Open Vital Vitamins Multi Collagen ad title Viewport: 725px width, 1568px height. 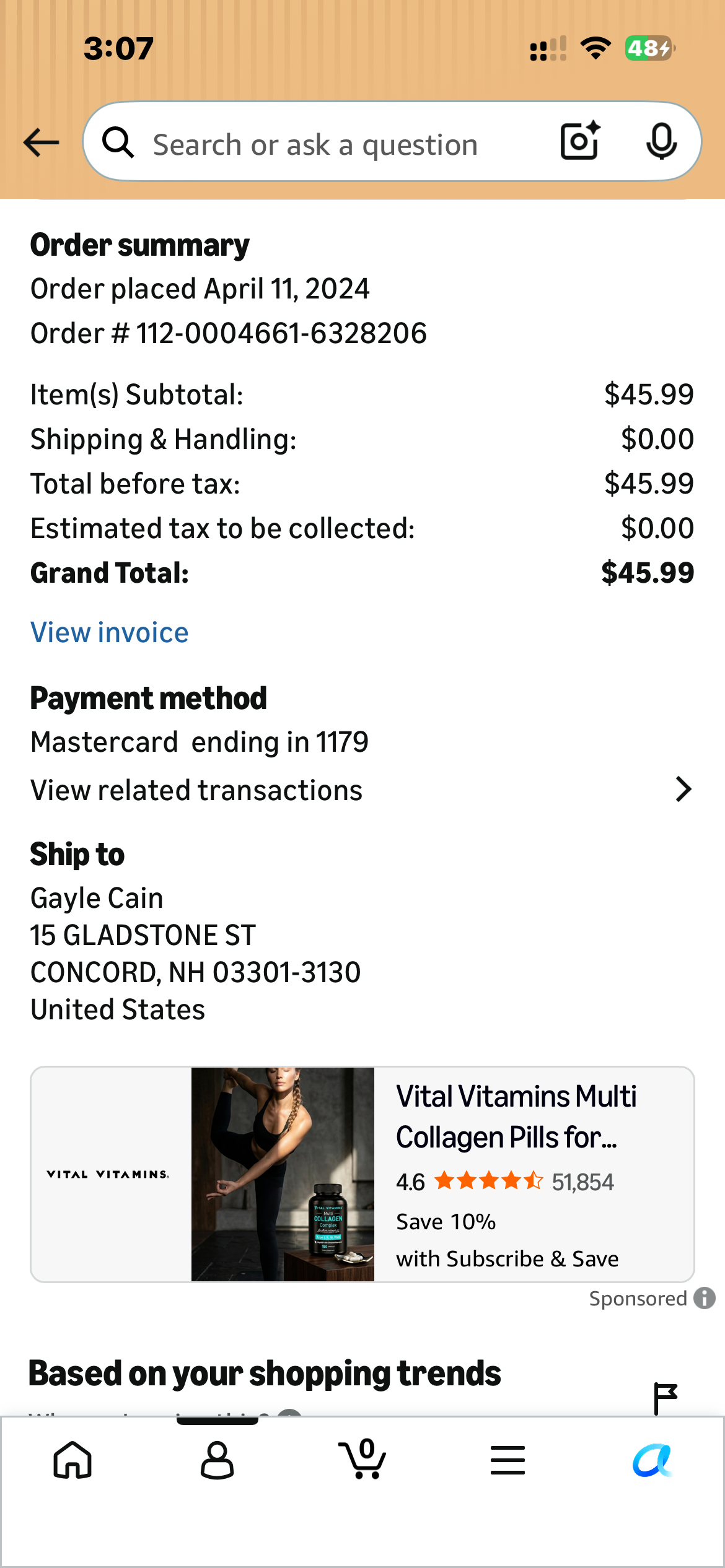tap(516, 1117)
